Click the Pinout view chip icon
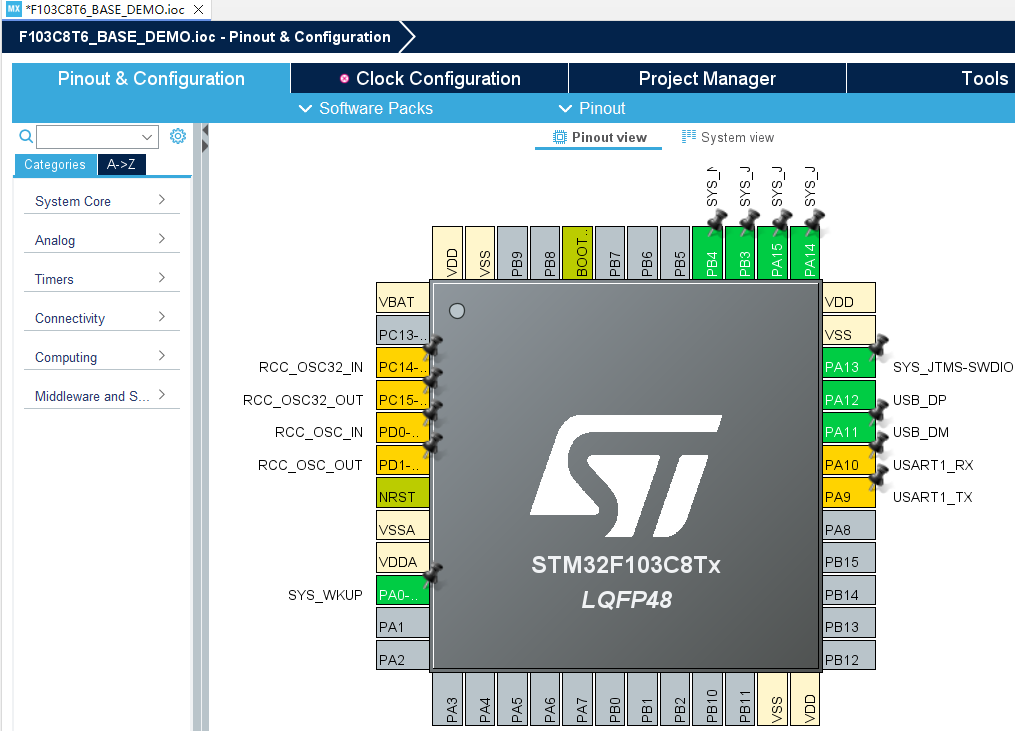Screen dimensions: 1015x731 pyautogui.click(x=559, y=137)
